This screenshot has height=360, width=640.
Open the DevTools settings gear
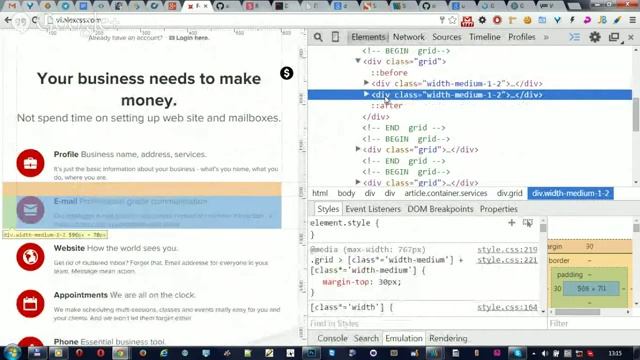pyautogui.click(x=595, y=37)
